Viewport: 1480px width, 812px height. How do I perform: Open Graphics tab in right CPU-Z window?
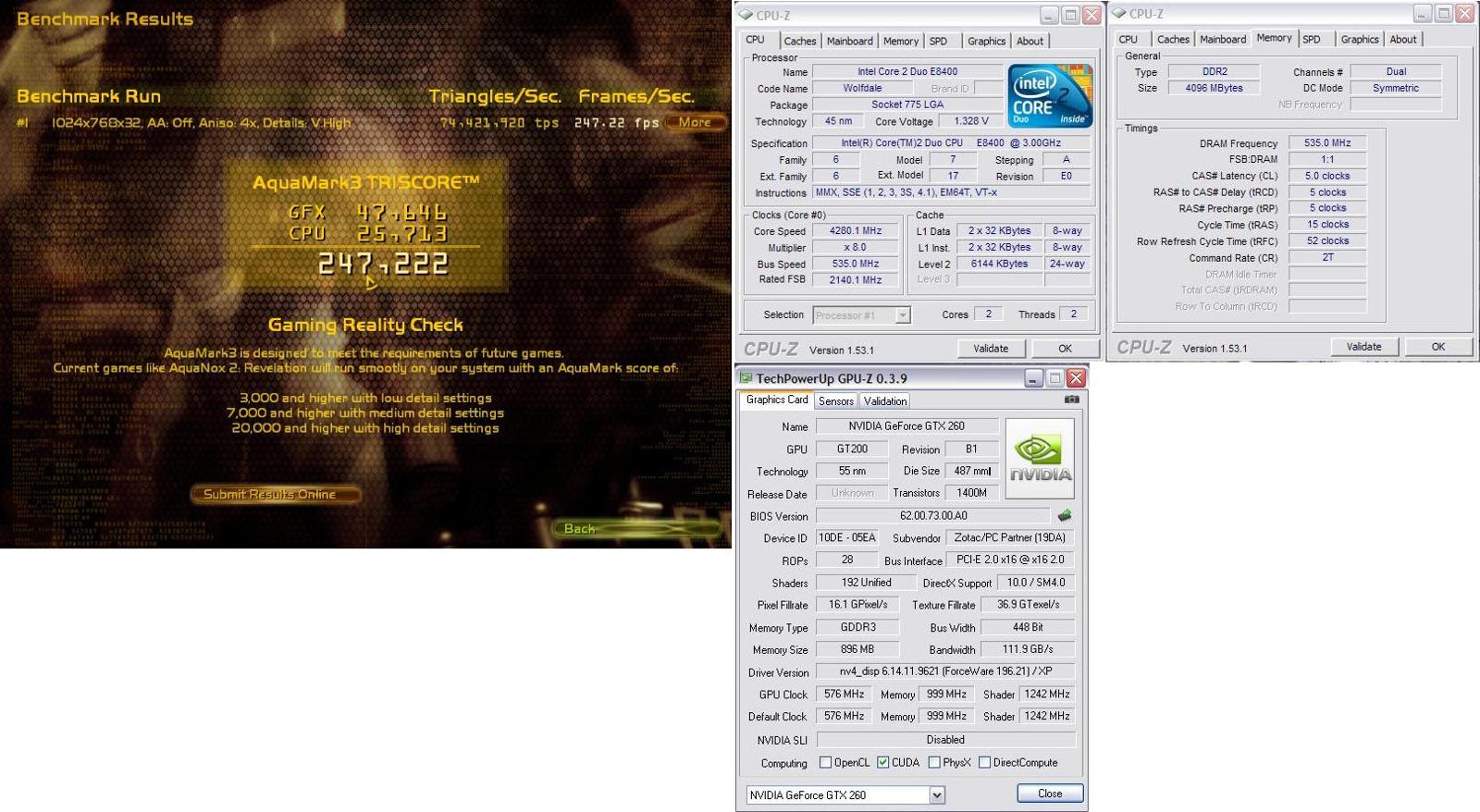click(1360, 39)
